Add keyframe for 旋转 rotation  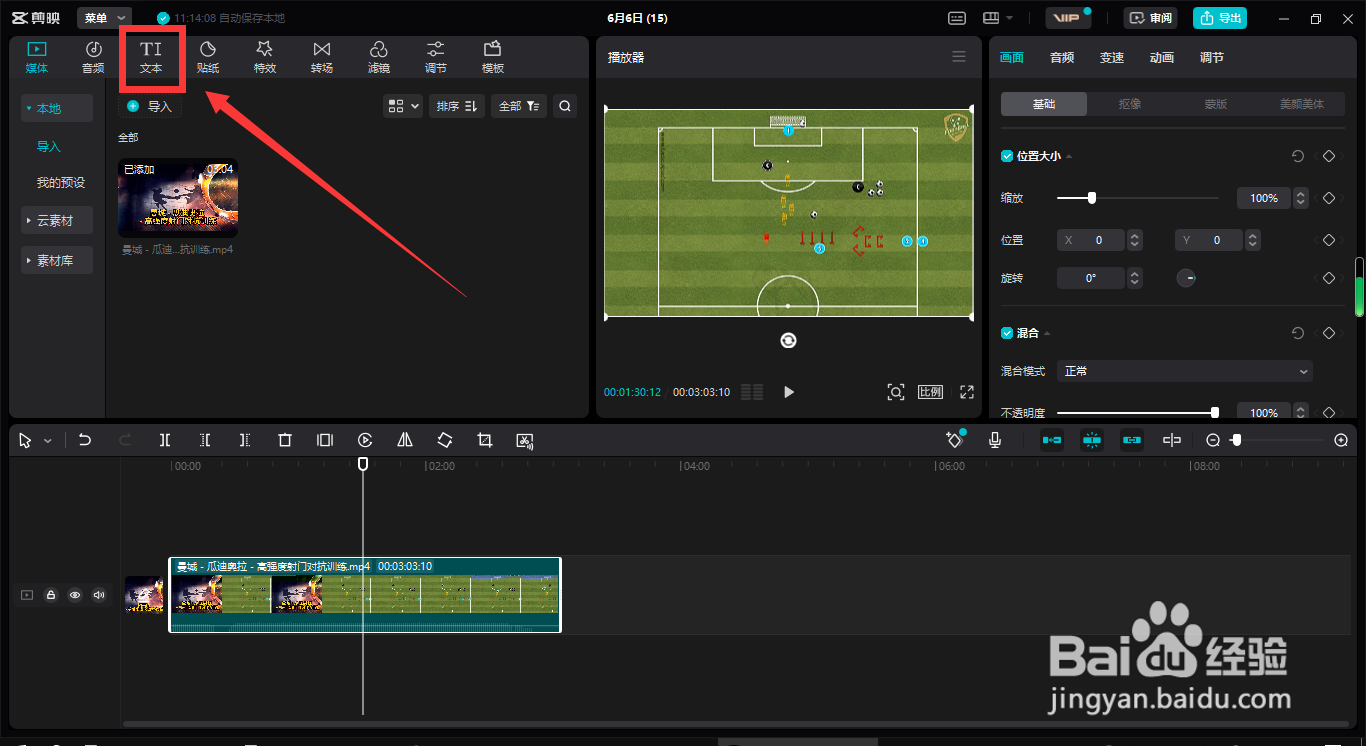1329,278
